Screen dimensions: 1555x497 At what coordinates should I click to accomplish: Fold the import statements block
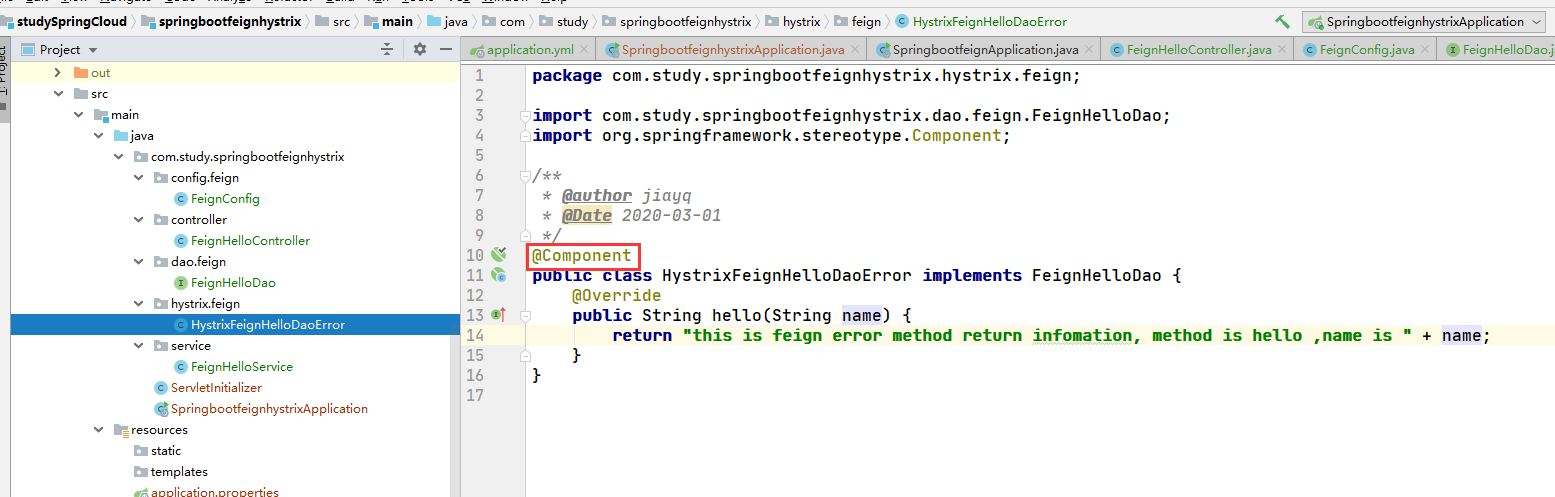coord(525,116)
